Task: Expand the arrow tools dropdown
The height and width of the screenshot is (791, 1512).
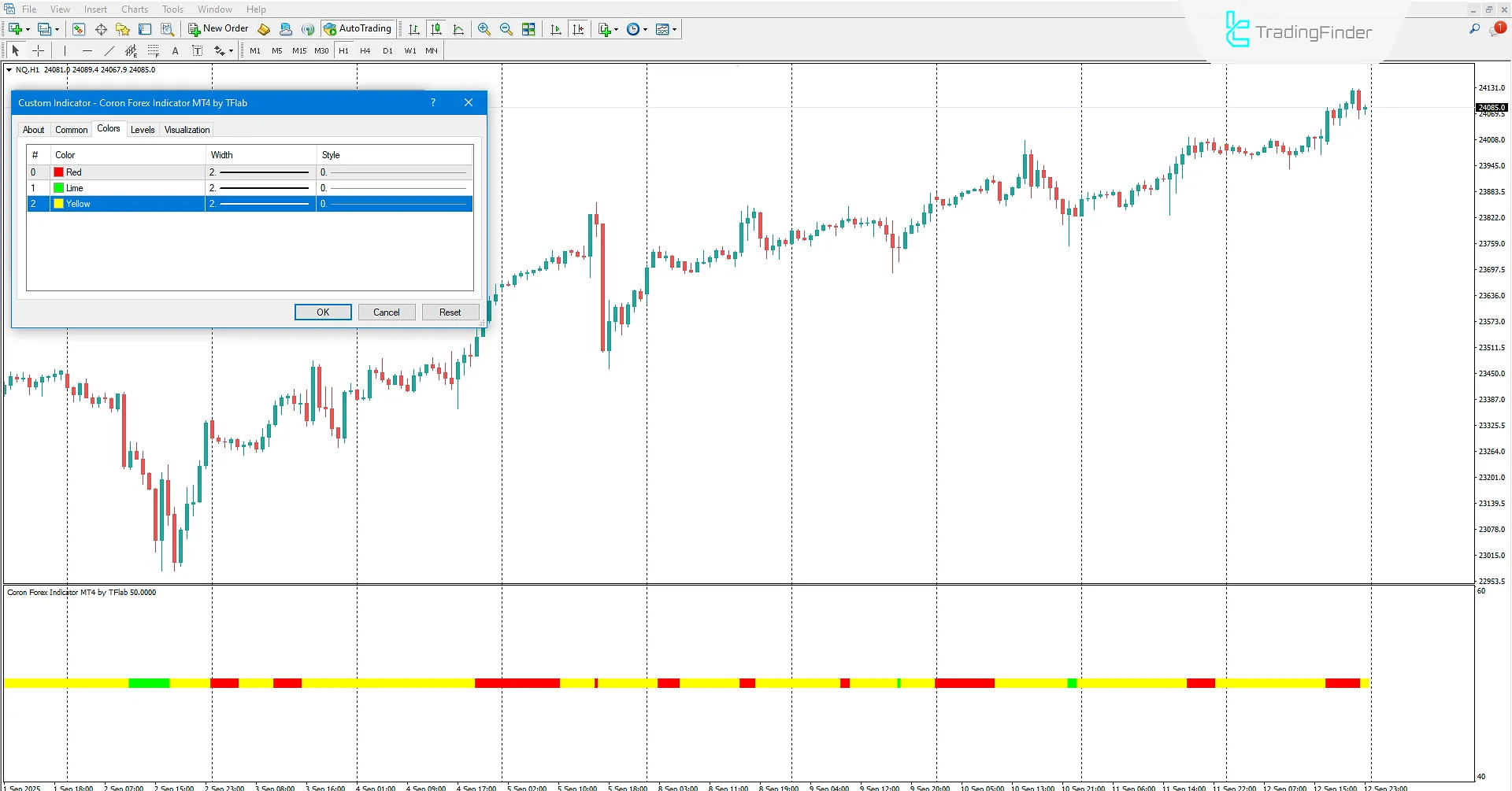Action: pos(229,50)
